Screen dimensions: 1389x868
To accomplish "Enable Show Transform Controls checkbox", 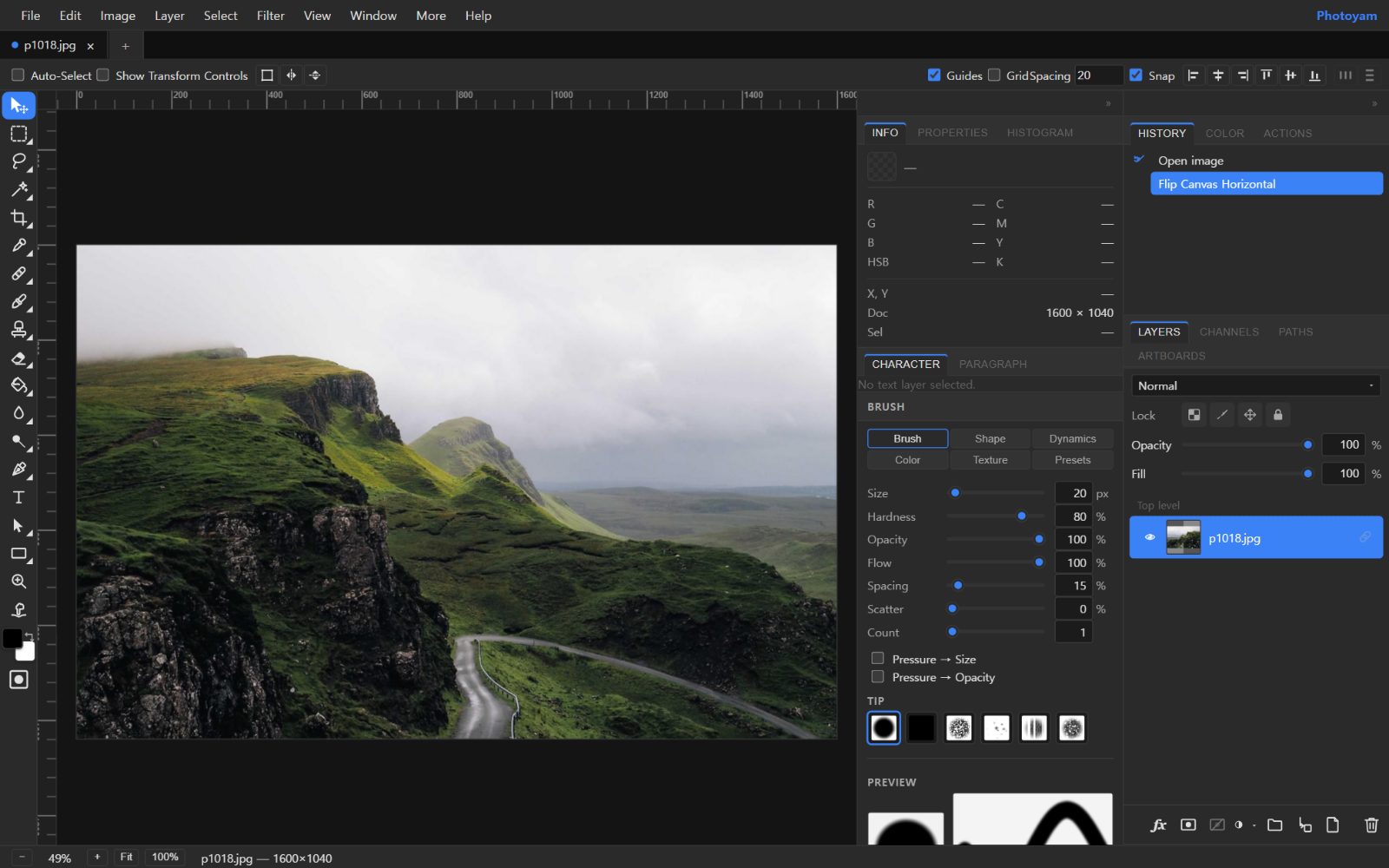I will tap(102, 76).
